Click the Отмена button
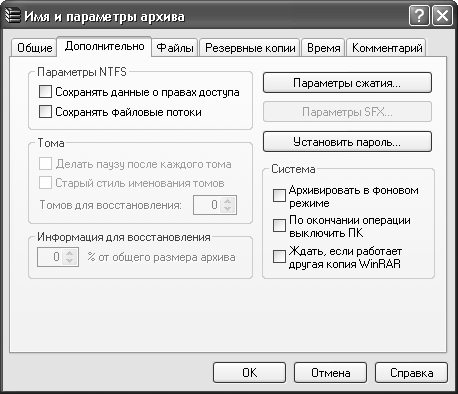Screen dimensions: 458x394 click(x=330, y=373)
